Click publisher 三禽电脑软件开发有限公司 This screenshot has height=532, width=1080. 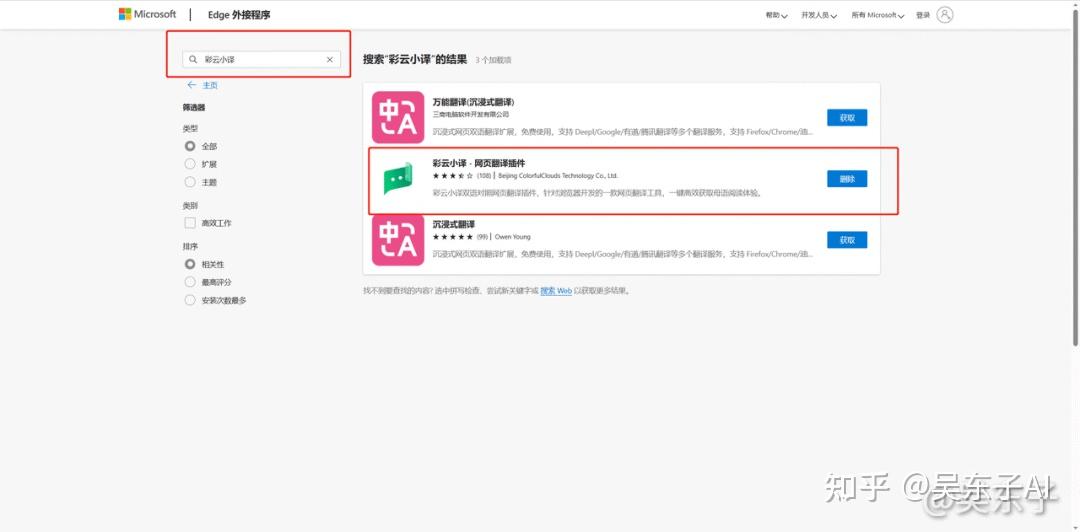471,114
